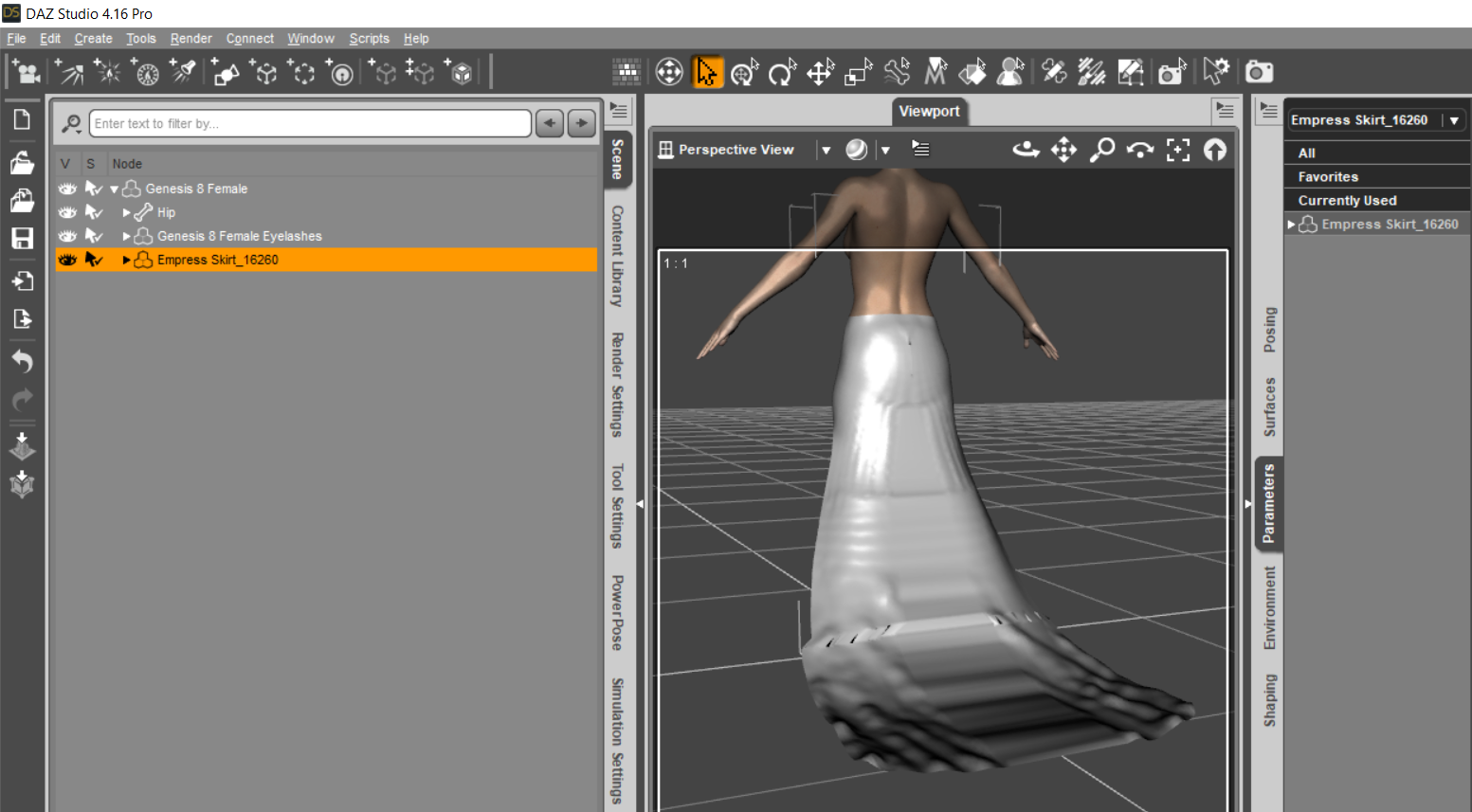Undo the last action

pyautogui.click(x=22, y=361)
